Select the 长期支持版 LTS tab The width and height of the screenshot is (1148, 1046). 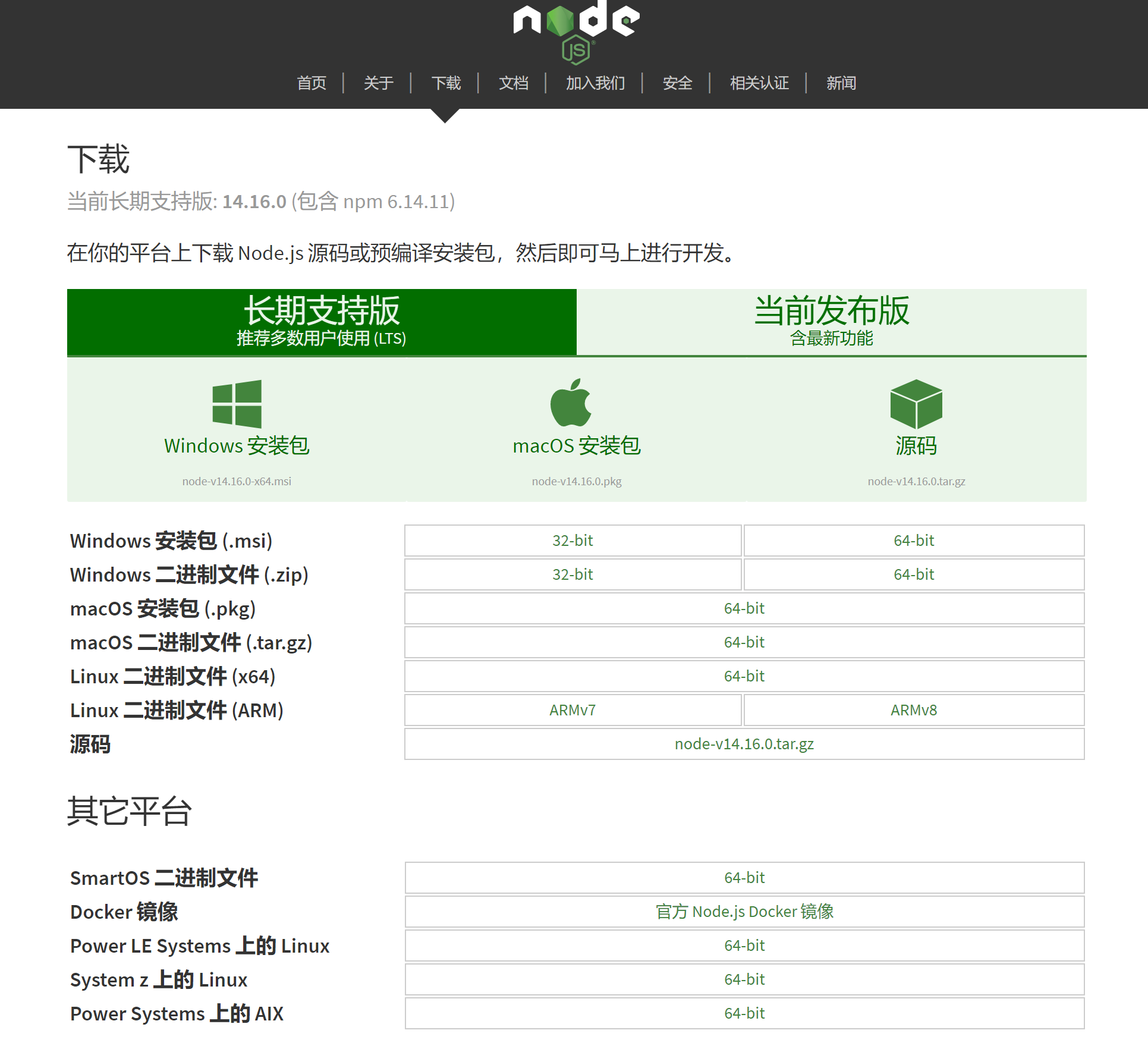322,322
